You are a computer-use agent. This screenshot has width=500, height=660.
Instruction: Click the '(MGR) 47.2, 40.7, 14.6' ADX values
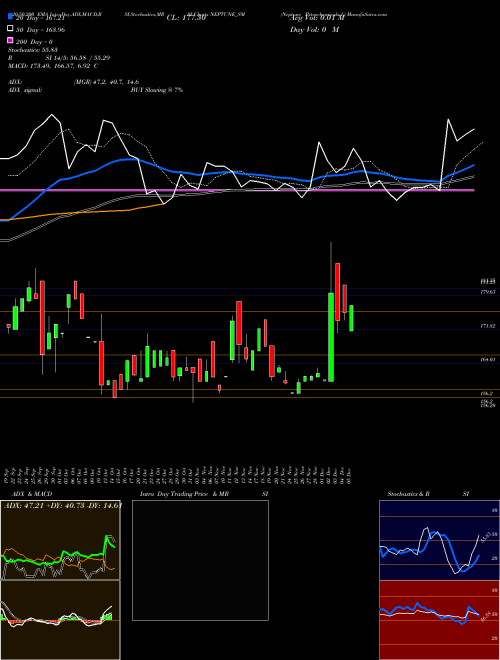106,82
